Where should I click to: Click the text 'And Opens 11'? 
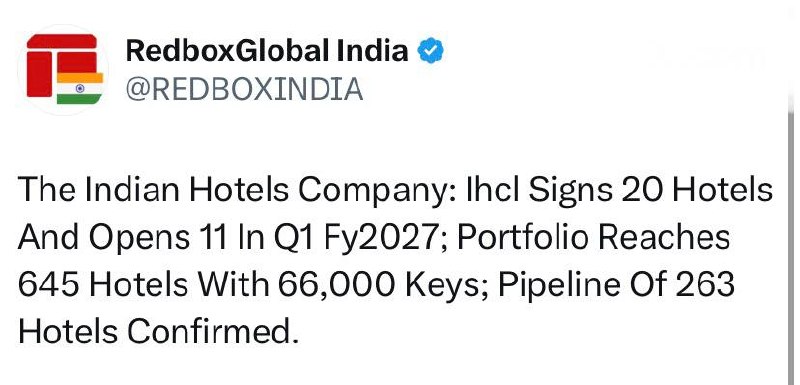coord(122,238)
